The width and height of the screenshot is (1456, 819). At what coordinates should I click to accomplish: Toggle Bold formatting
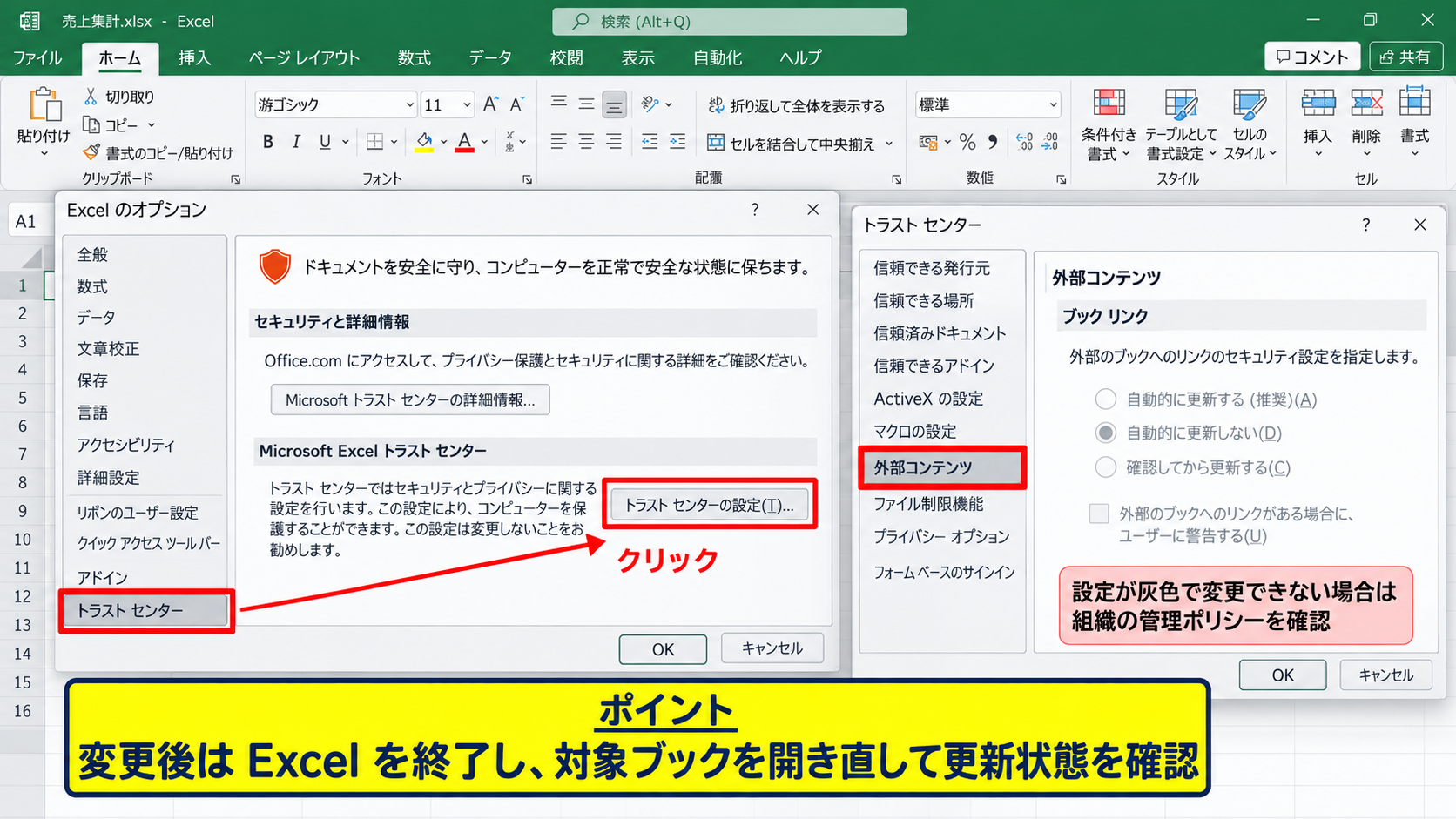[x=268, y=141]
